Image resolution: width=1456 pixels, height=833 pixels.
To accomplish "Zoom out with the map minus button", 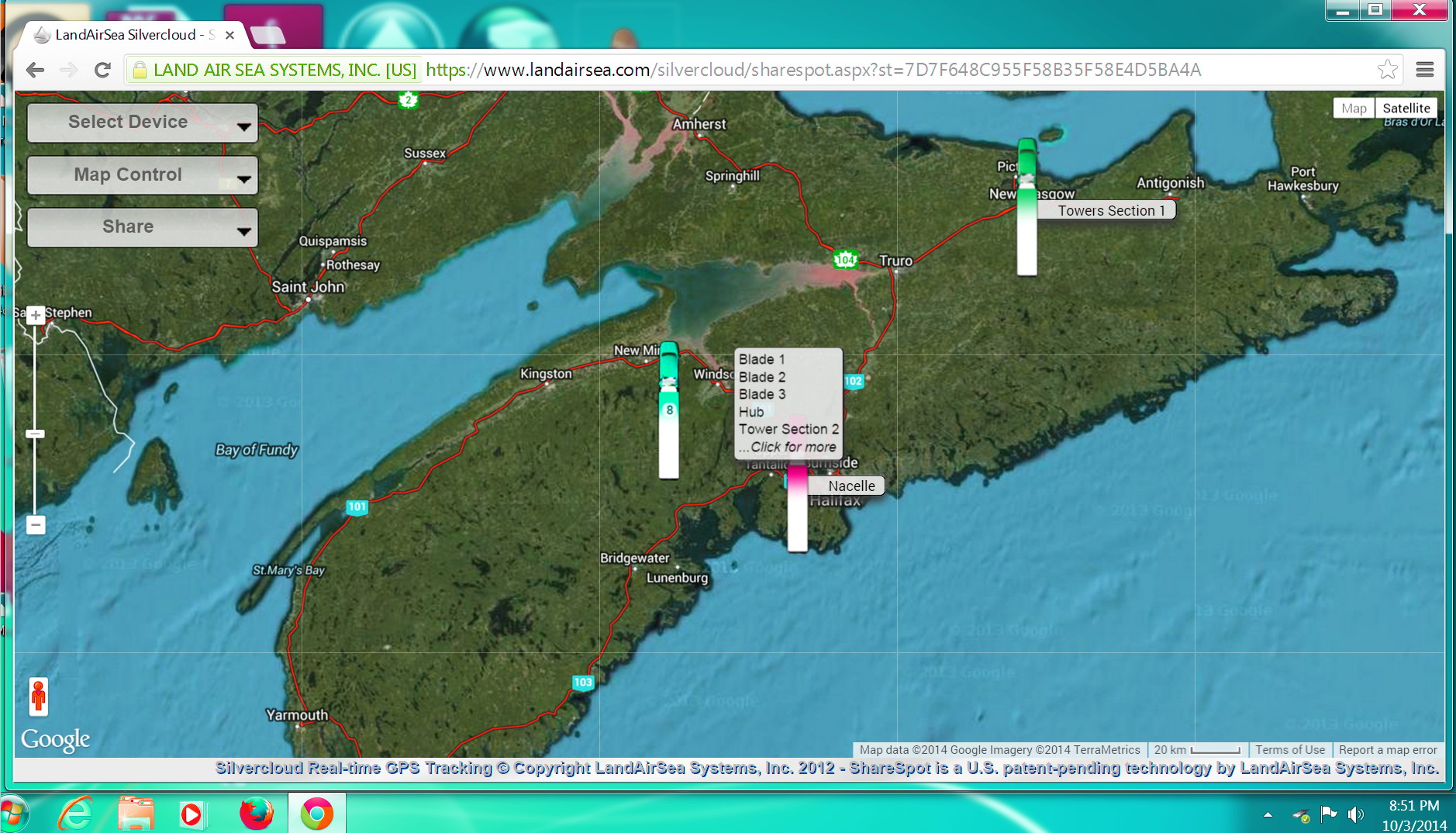I will click(x=36, y=525).
